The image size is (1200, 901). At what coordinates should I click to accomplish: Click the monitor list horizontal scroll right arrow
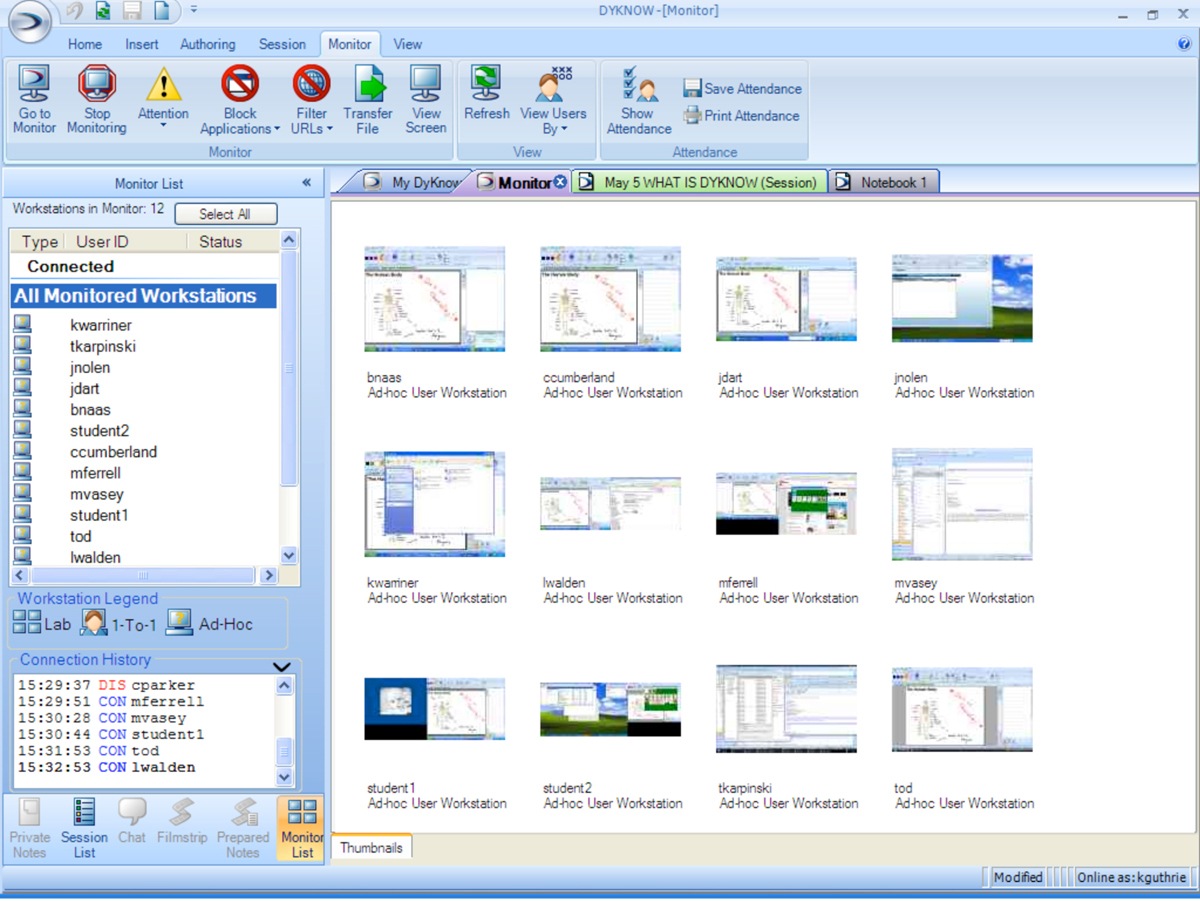[268, 576]
